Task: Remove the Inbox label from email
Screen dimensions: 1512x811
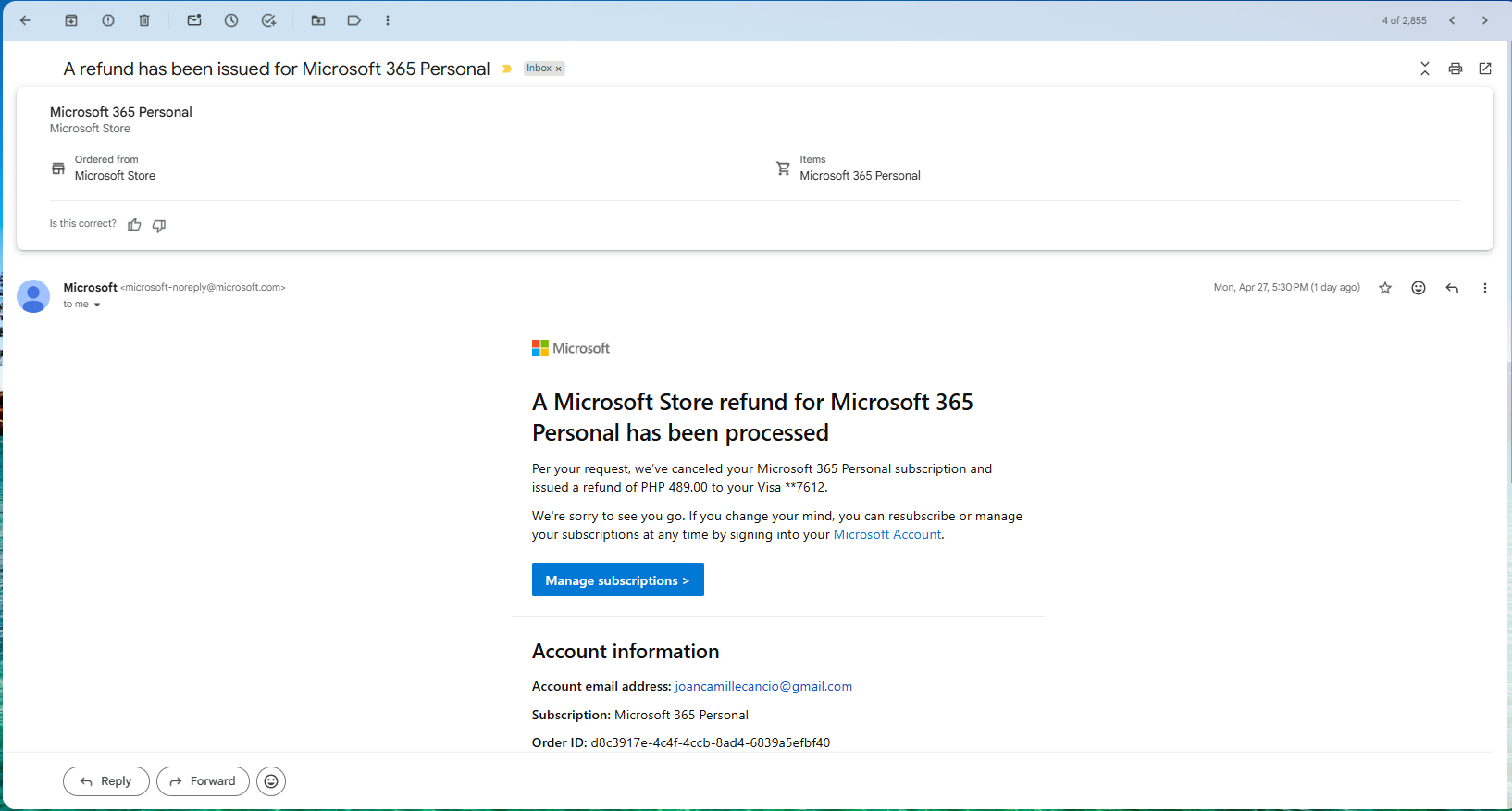Action: click(x=558, y=69)
